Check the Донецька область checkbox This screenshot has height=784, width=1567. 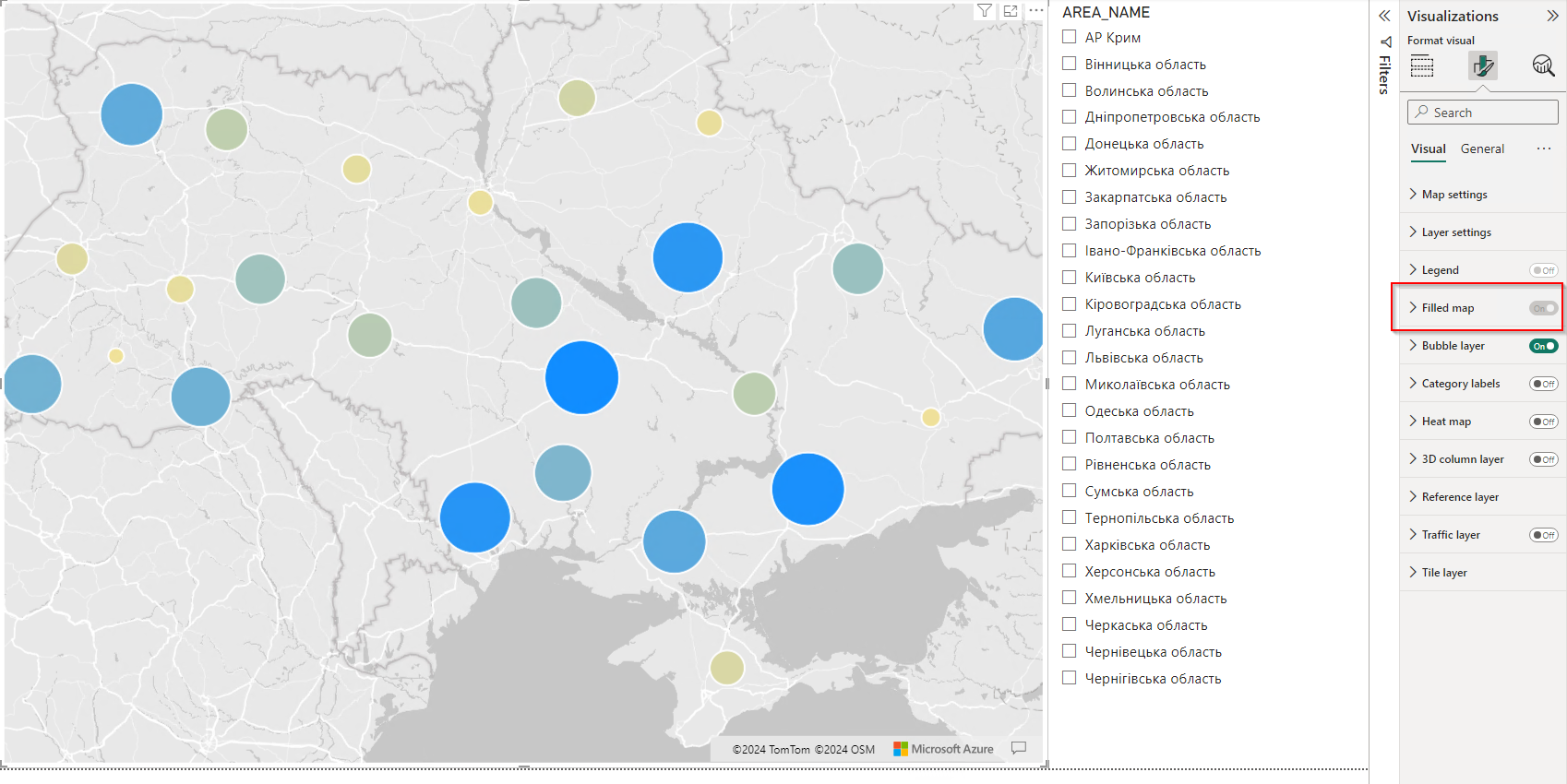click(x=1069, y=143)
